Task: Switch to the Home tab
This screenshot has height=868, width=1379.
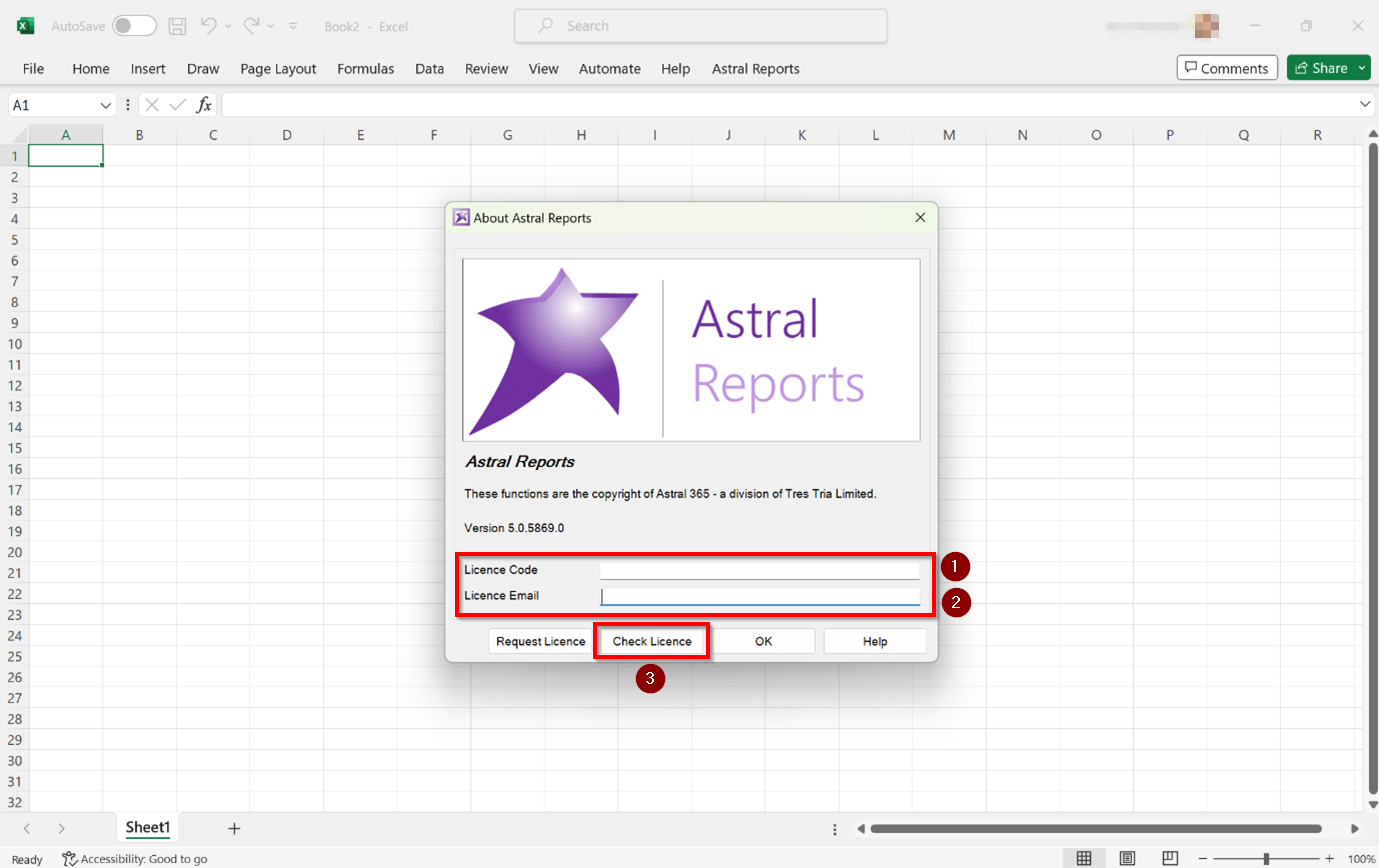Action: tap(91, 69)
